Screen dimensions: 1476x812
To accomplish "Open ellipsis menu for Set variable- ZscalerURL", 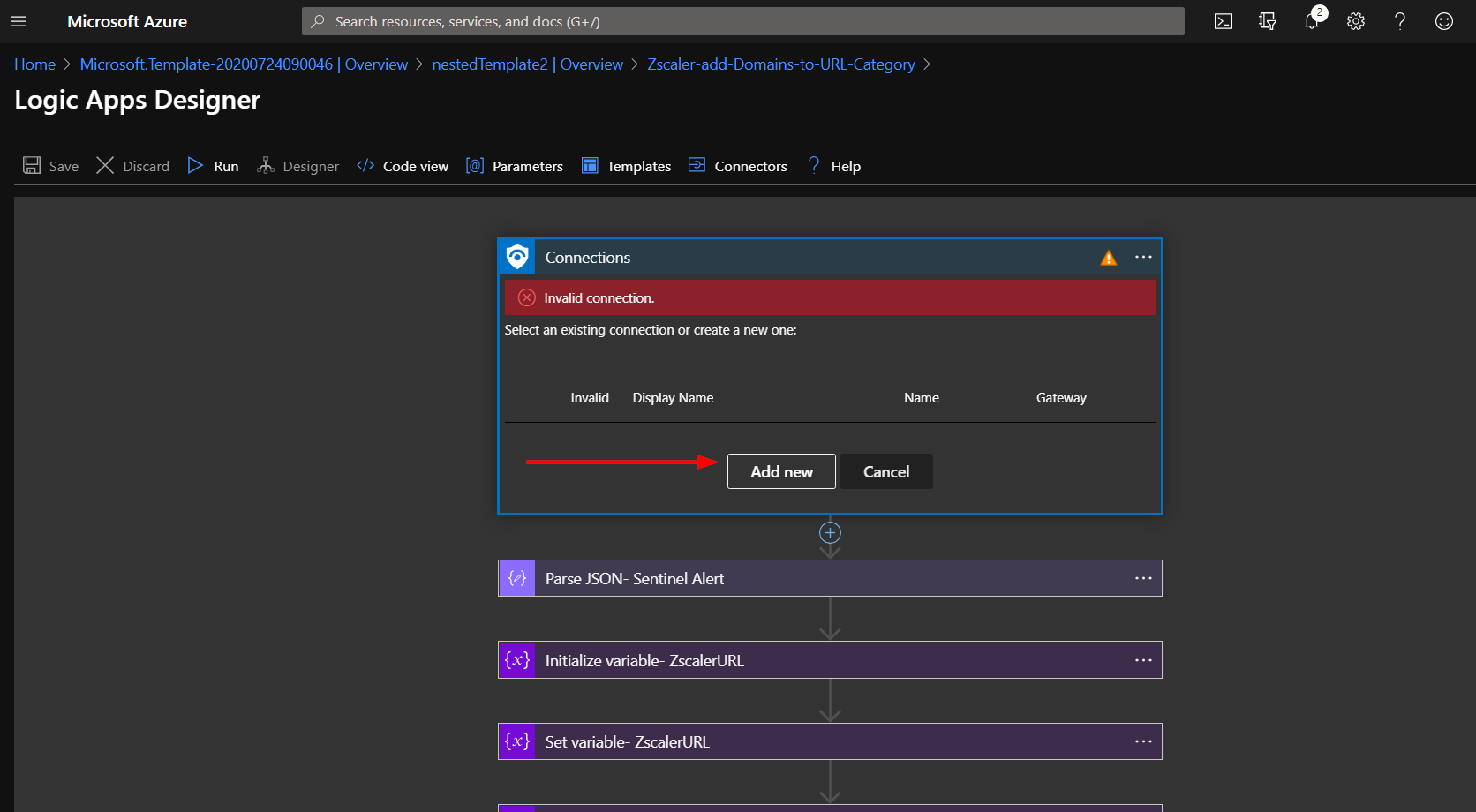I will click(1143, 741).
